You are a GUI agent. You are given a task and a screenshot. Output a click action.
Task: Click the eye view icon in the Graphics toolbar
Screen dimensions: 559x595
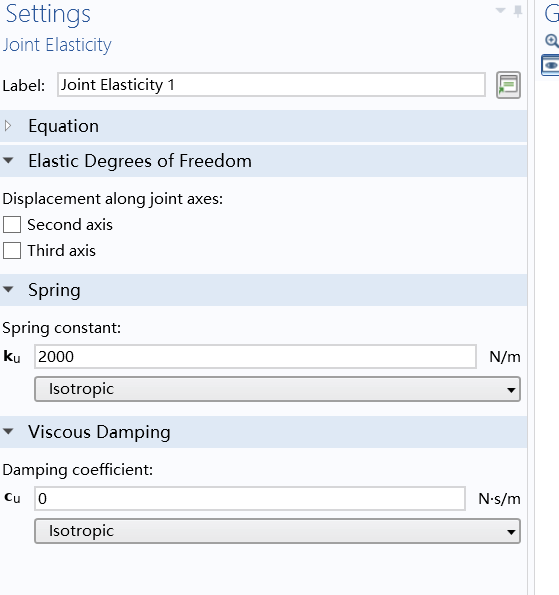tap(551, 65)
